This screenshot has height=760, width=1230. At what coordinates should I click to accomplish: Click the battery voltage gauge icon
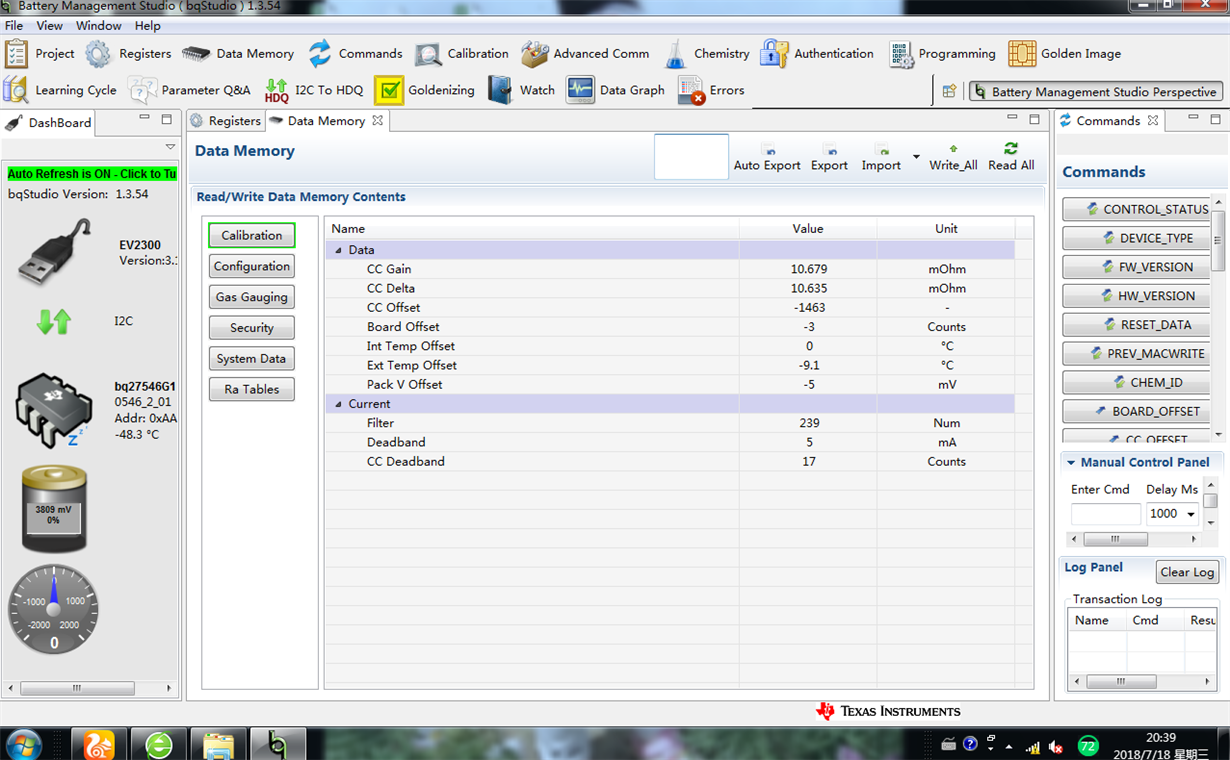[54, 509]
